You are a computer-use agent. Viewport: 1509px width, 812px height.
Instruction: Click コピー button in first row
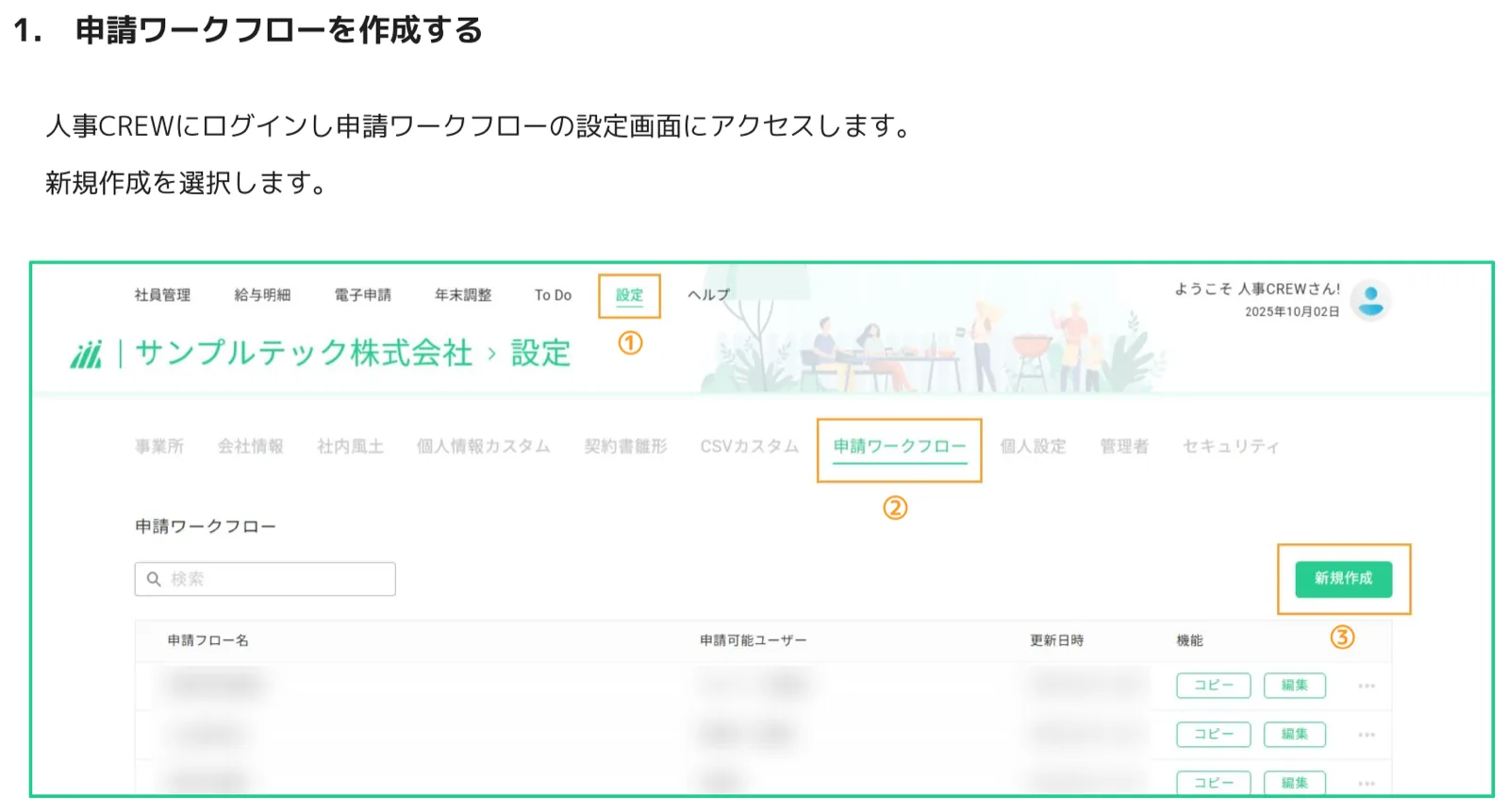tap(1213, 686)
